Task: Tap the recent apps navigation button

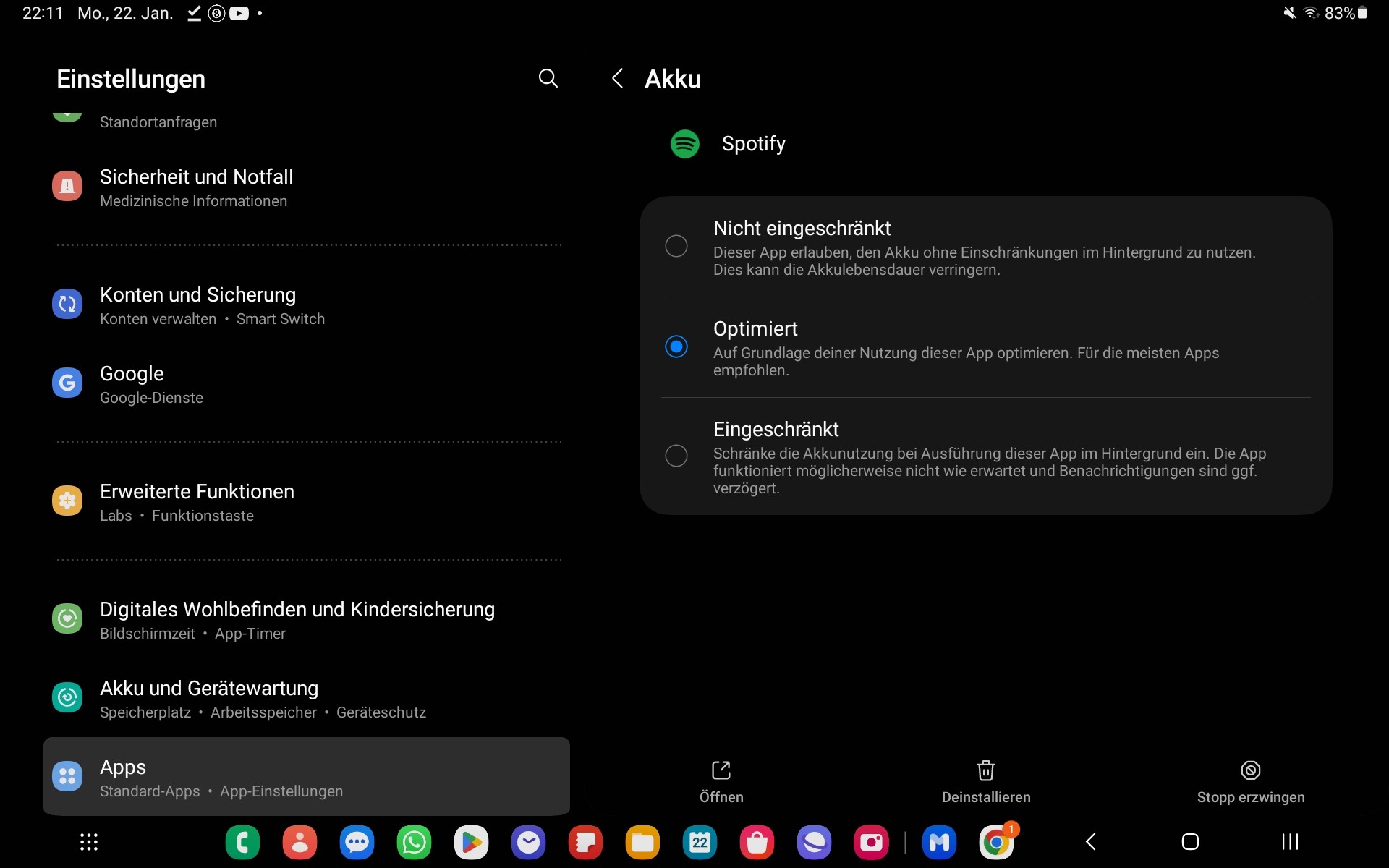Action: [1290, 841]
